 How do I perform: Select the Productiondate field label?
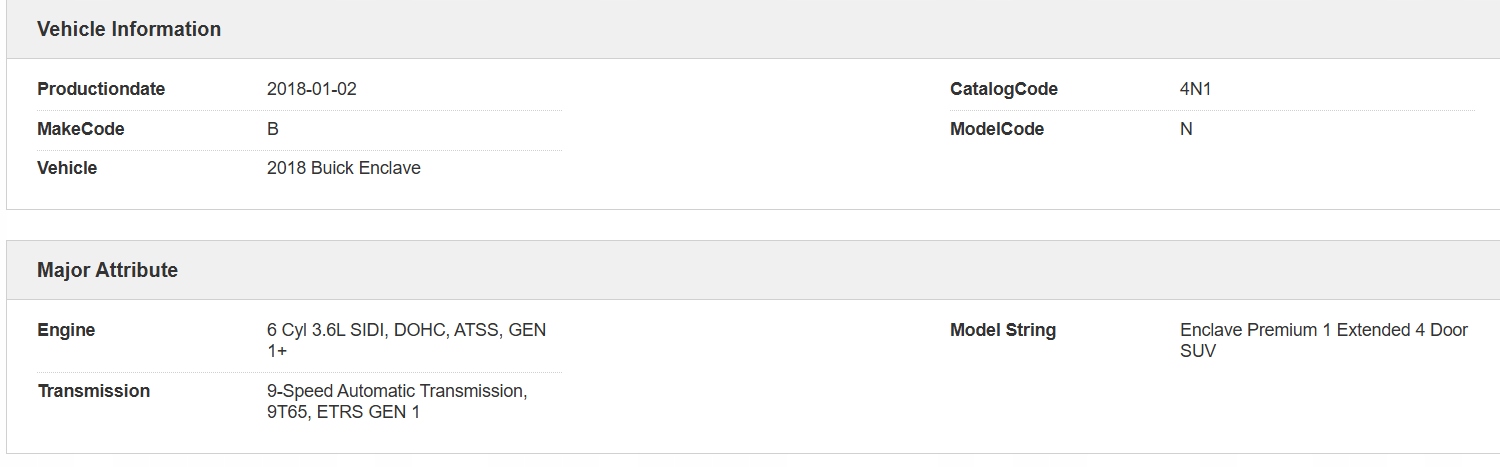[101, 89]
